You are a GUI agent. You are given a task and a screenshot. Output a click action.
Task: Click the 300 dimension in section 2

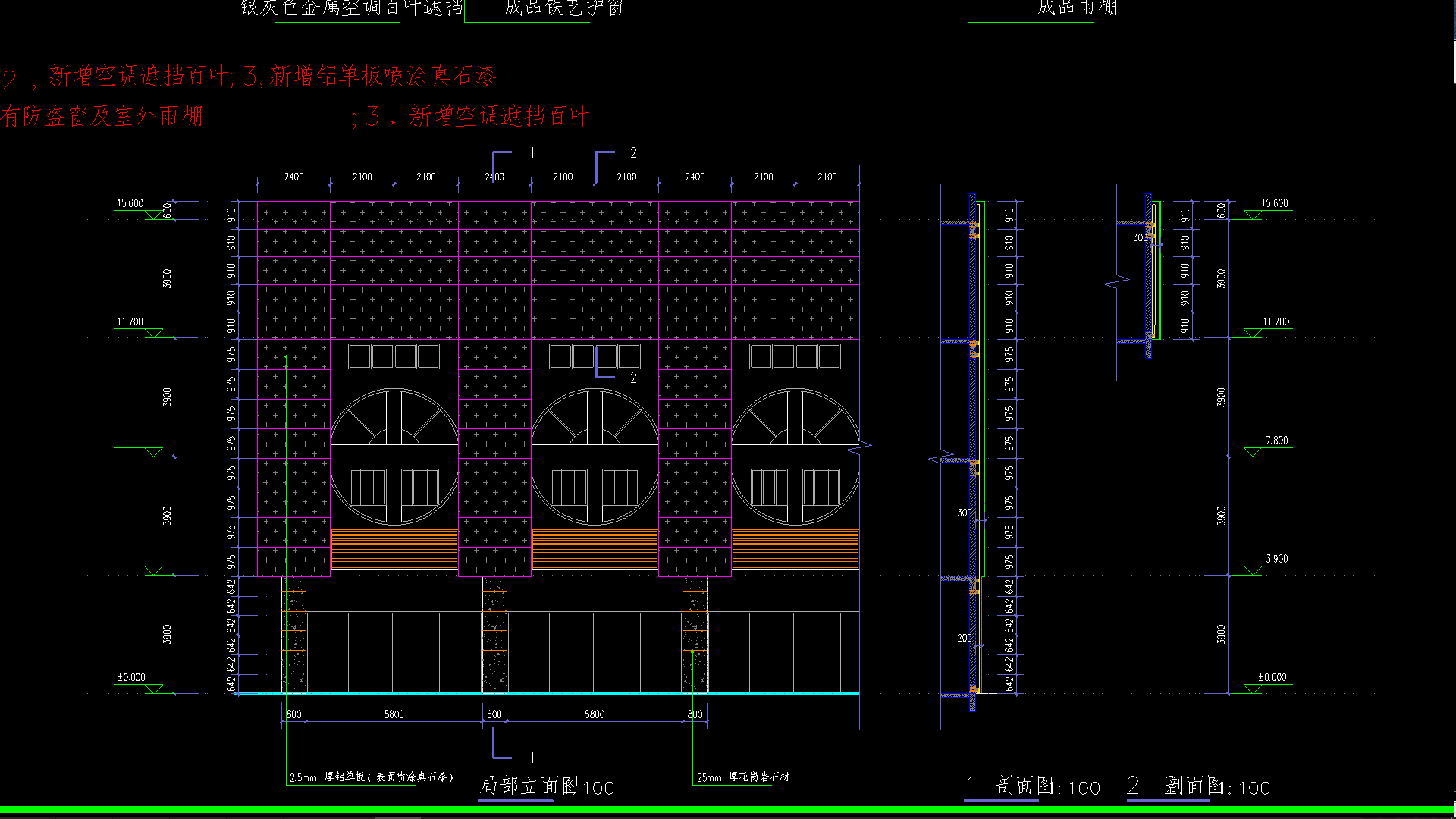pyautogui.click(x=1140, y=237)
